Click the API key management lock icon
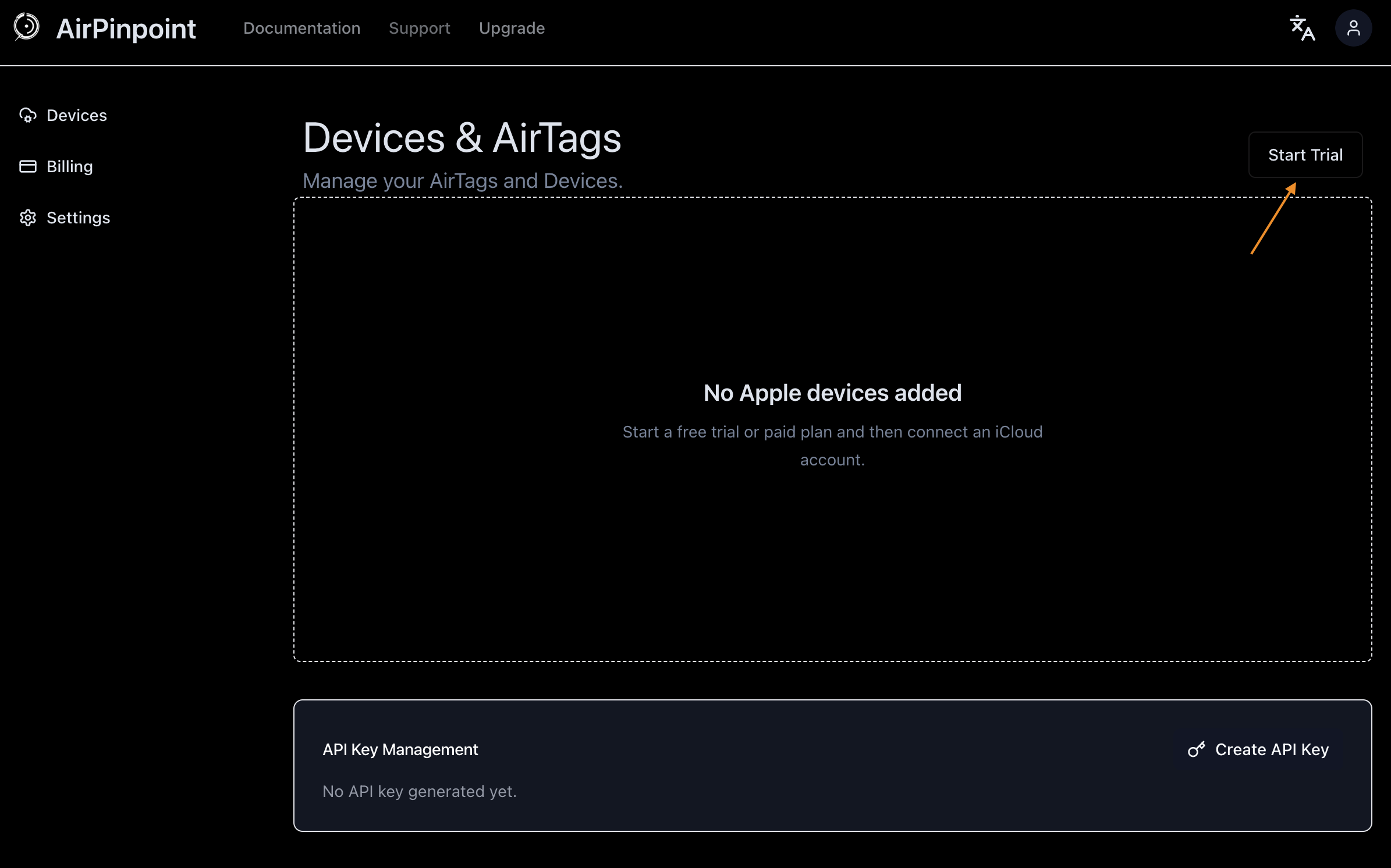 point(1197,749)
